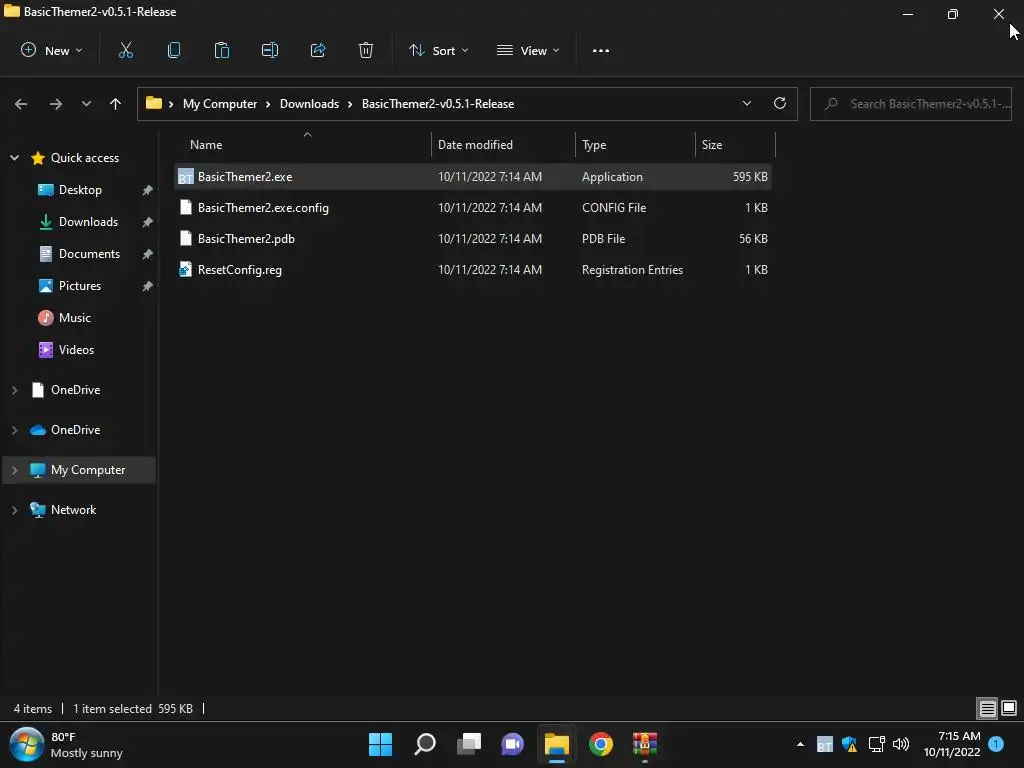The height and width of the screenshot is (768, 1024).
Task: Open Pictures in Quick access
Action: (80, 285)
